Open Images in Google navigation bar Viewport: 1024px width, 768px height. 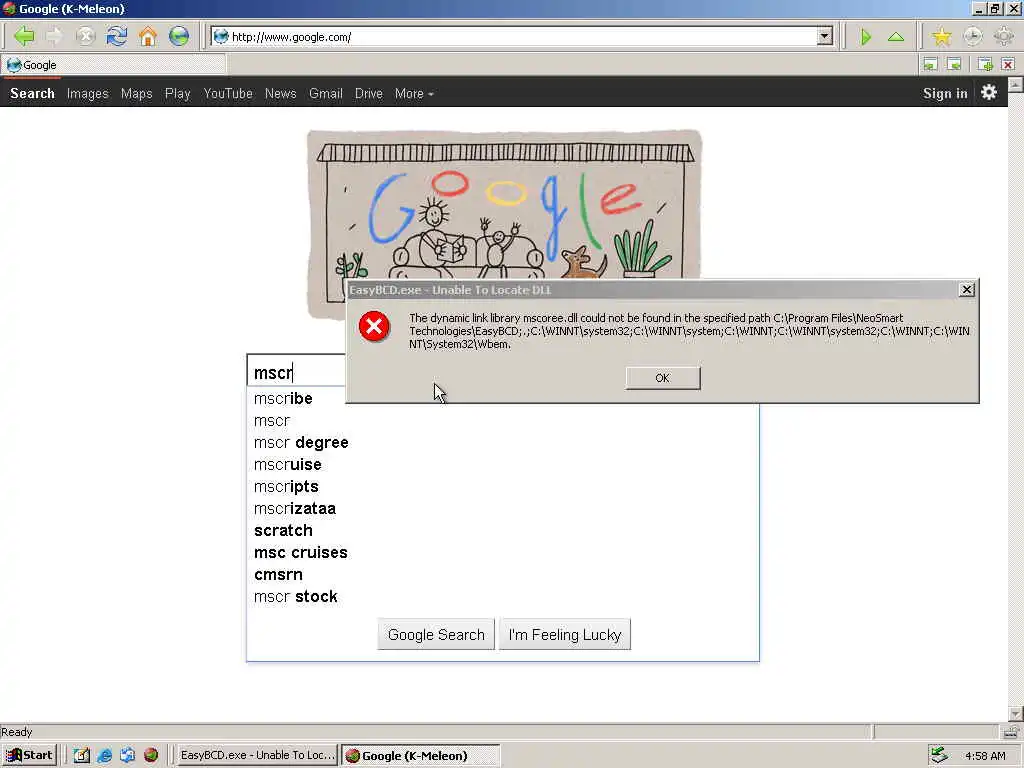click(88, 93)
